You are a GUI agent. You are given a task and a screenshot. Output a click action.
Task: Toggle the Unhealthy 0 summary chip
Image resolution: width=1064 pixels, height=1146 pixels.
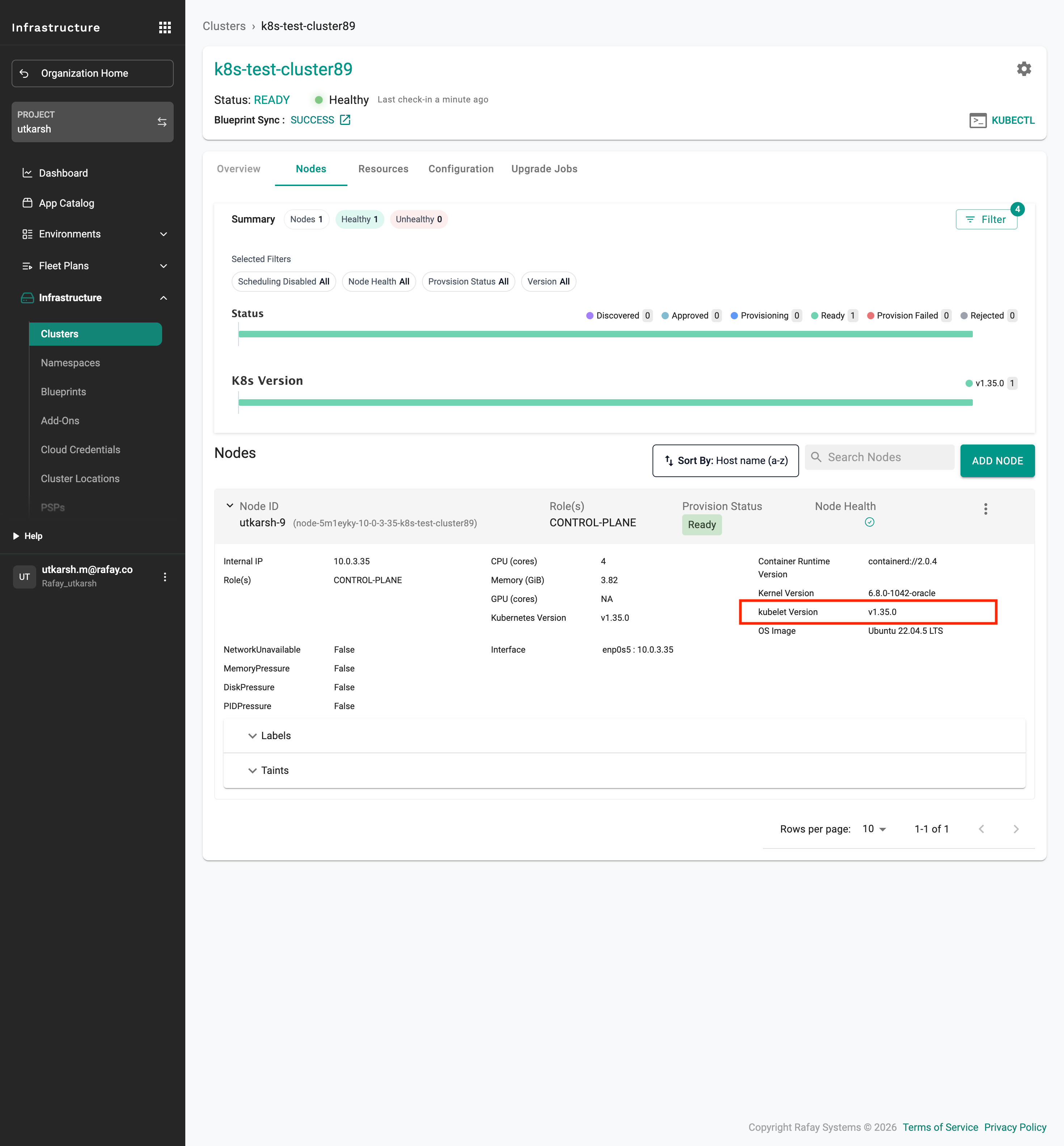(419, 219)
